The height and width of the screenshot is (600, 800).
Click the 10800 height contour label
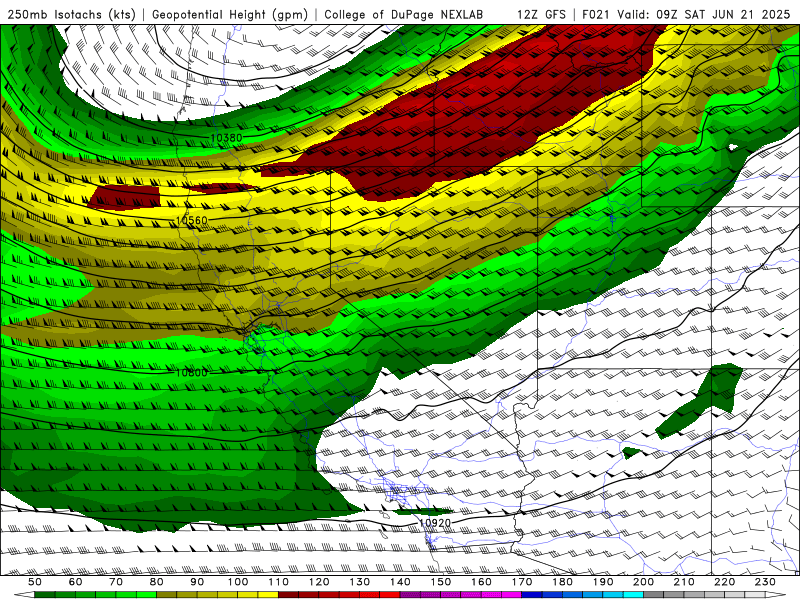click(192, 373)
